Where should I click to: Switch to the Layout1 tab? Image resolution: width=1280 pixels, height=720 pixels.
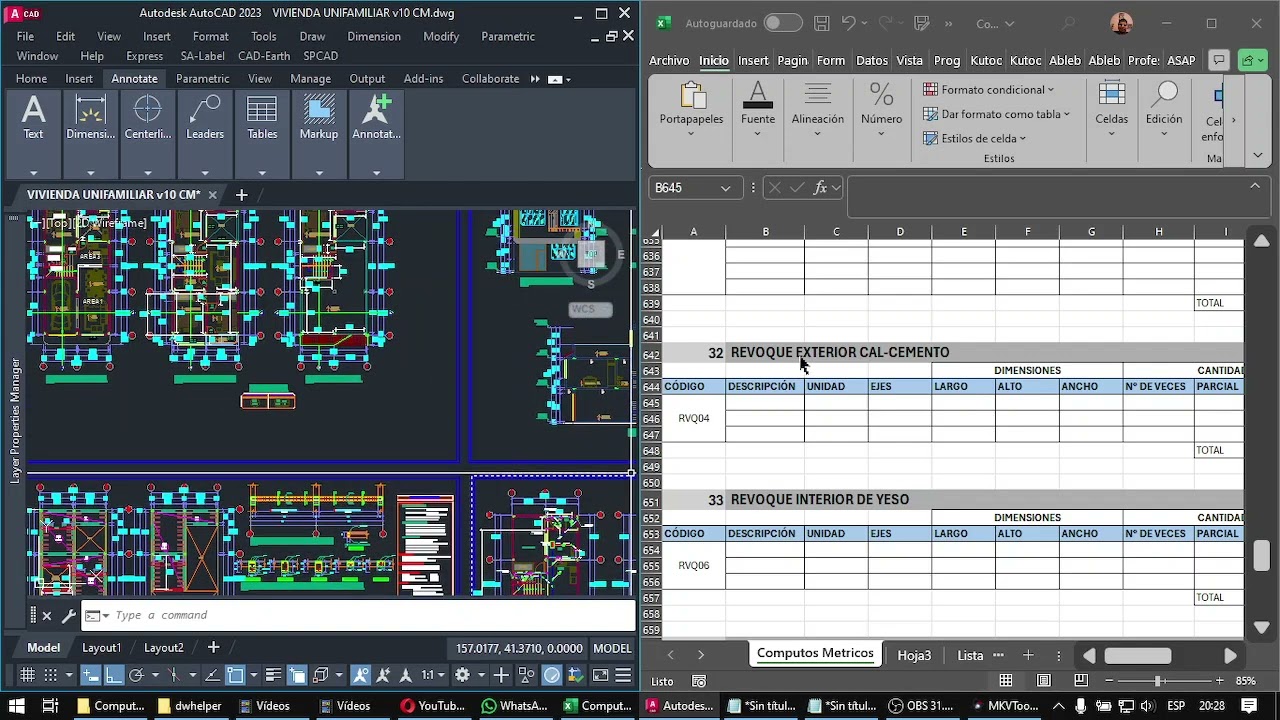coord(101,648)
